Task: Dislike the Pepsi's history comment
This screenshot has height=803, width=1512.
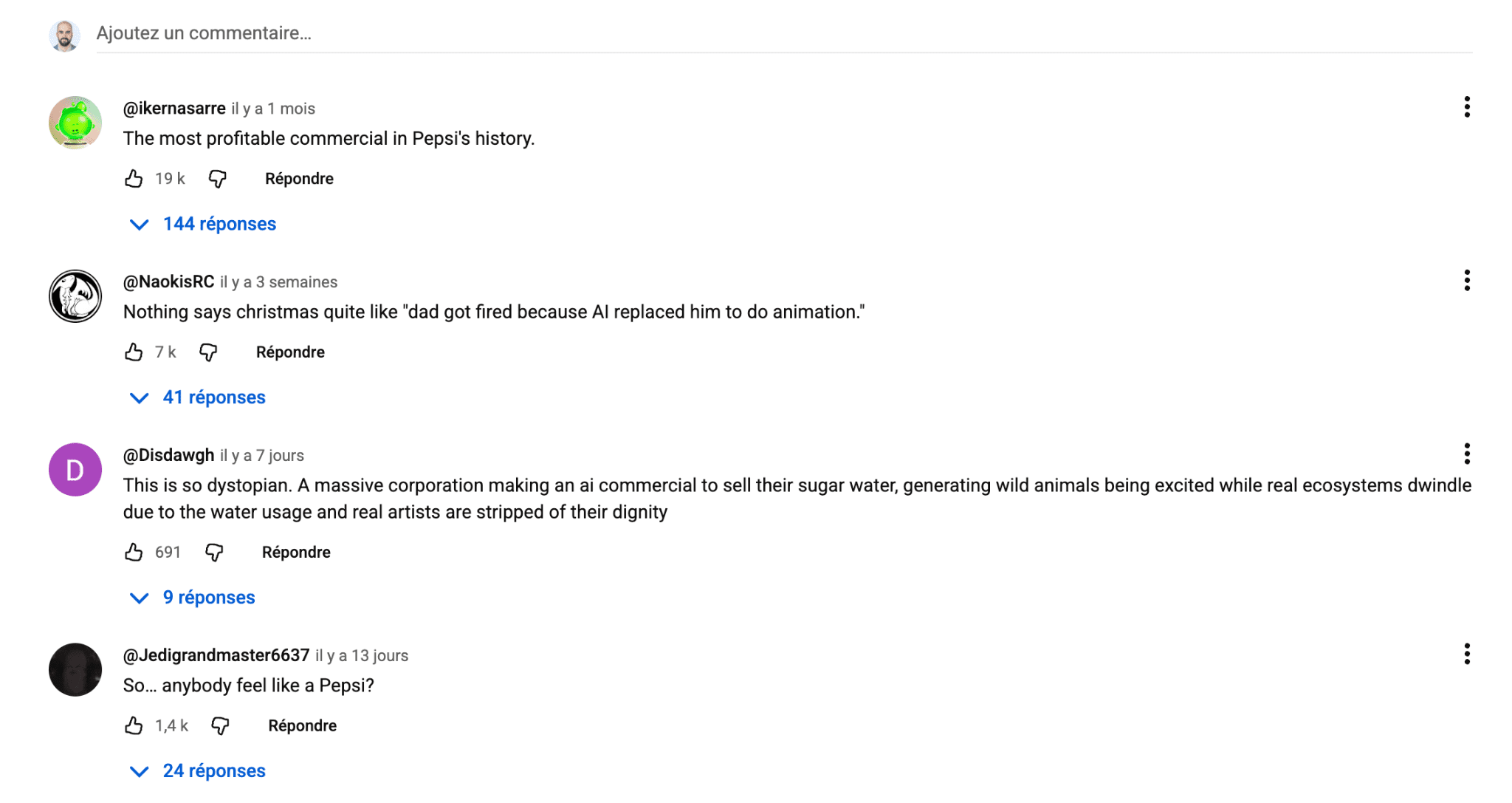Action: tap(217, 179)
